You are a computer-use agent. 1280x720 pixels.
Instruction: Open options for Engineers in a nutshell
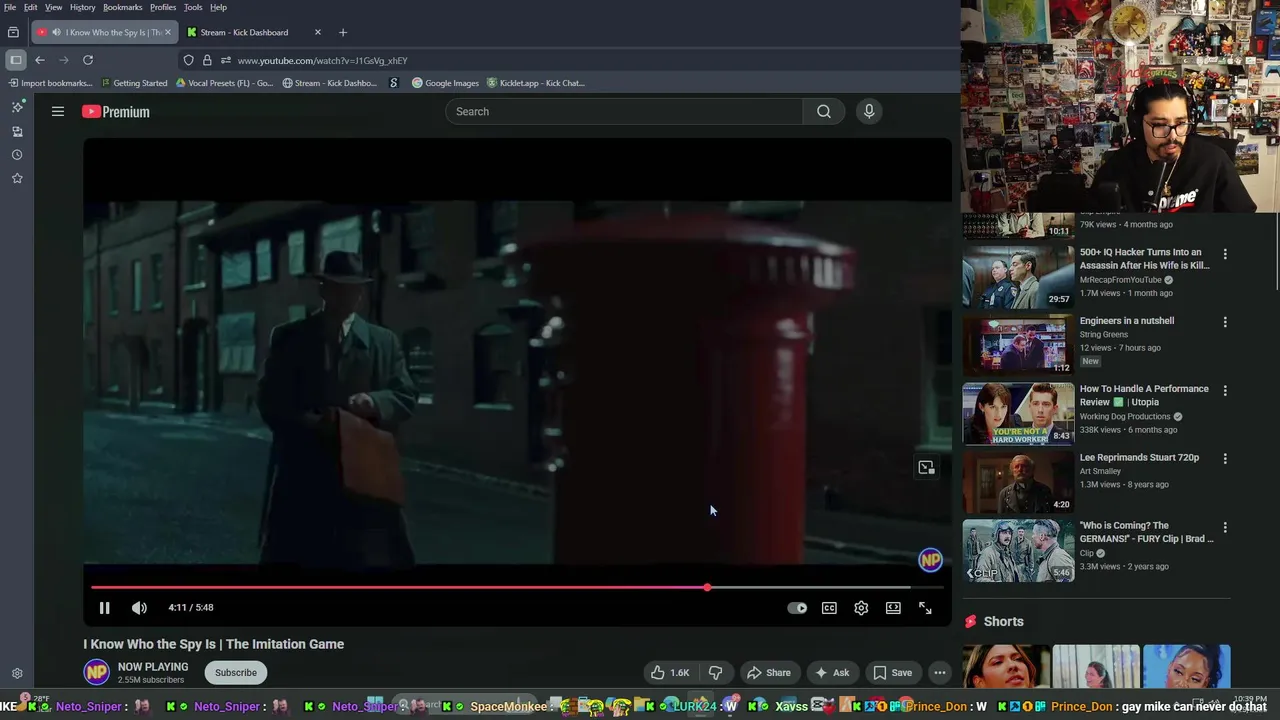point(1225,322)
